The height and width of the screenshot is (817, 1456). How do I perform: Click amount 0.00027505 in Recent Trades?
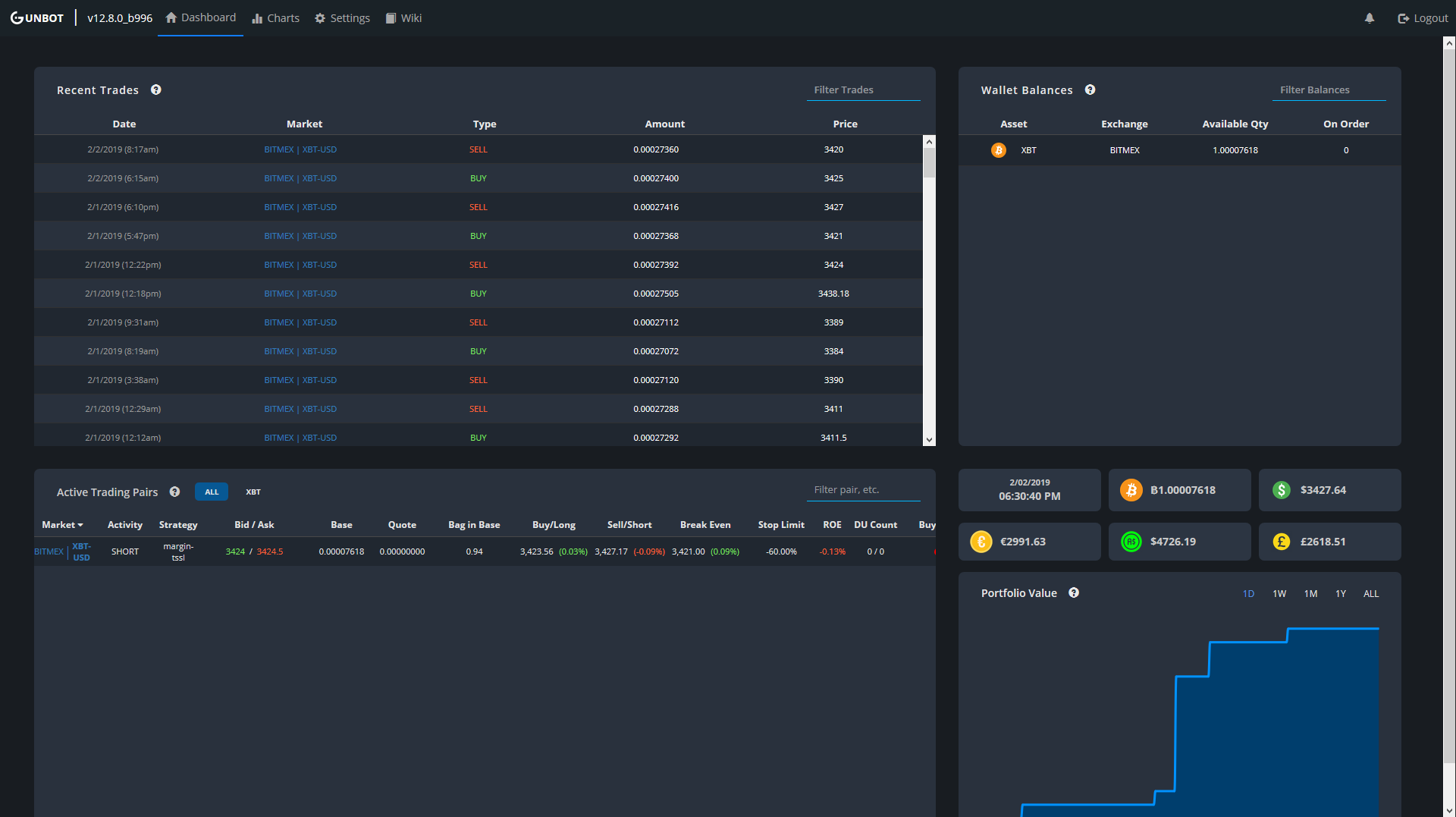(x=656, y=294)
